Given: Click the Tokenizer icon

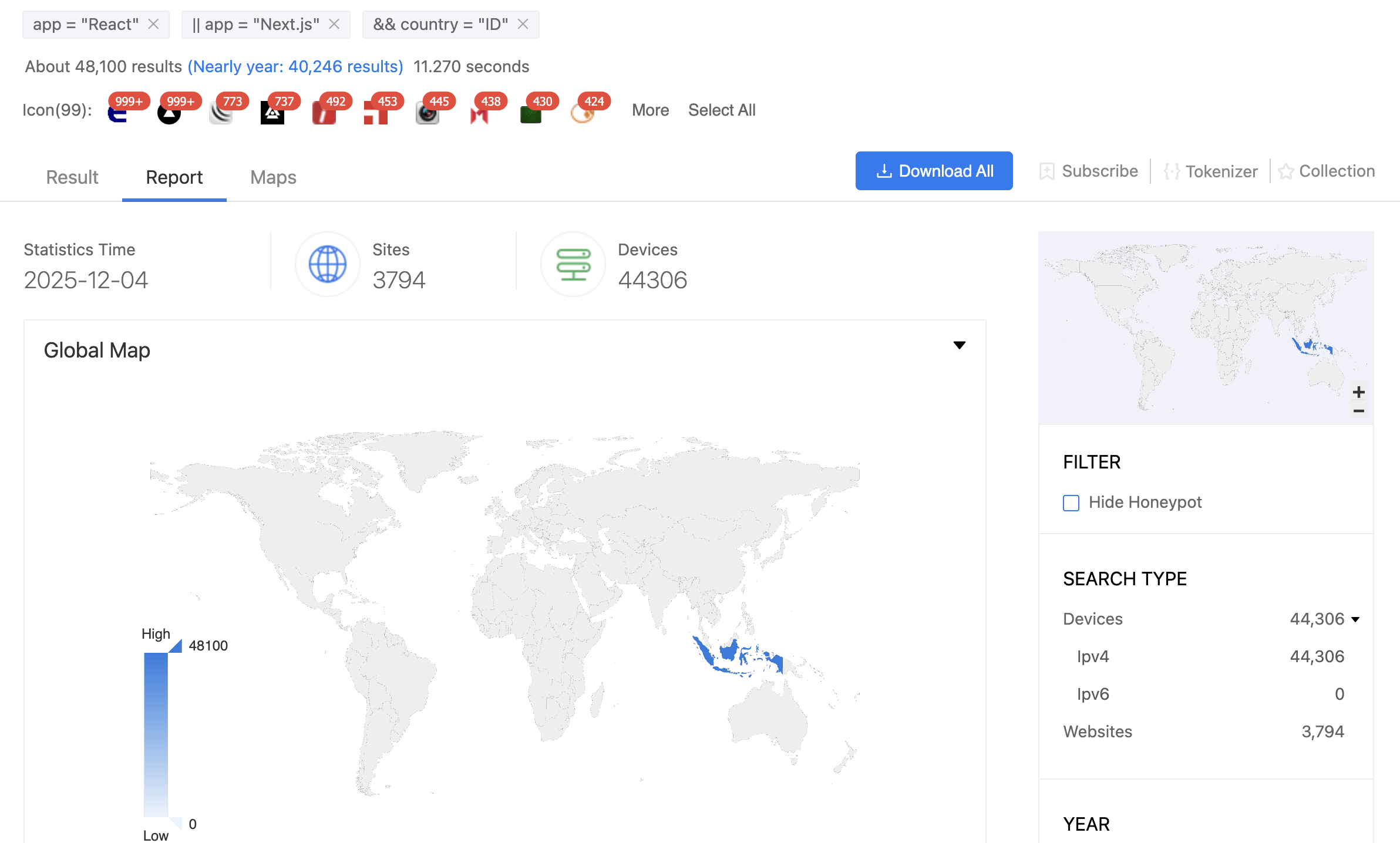Looking at the screenshot, I should [x=1172, y=171].
